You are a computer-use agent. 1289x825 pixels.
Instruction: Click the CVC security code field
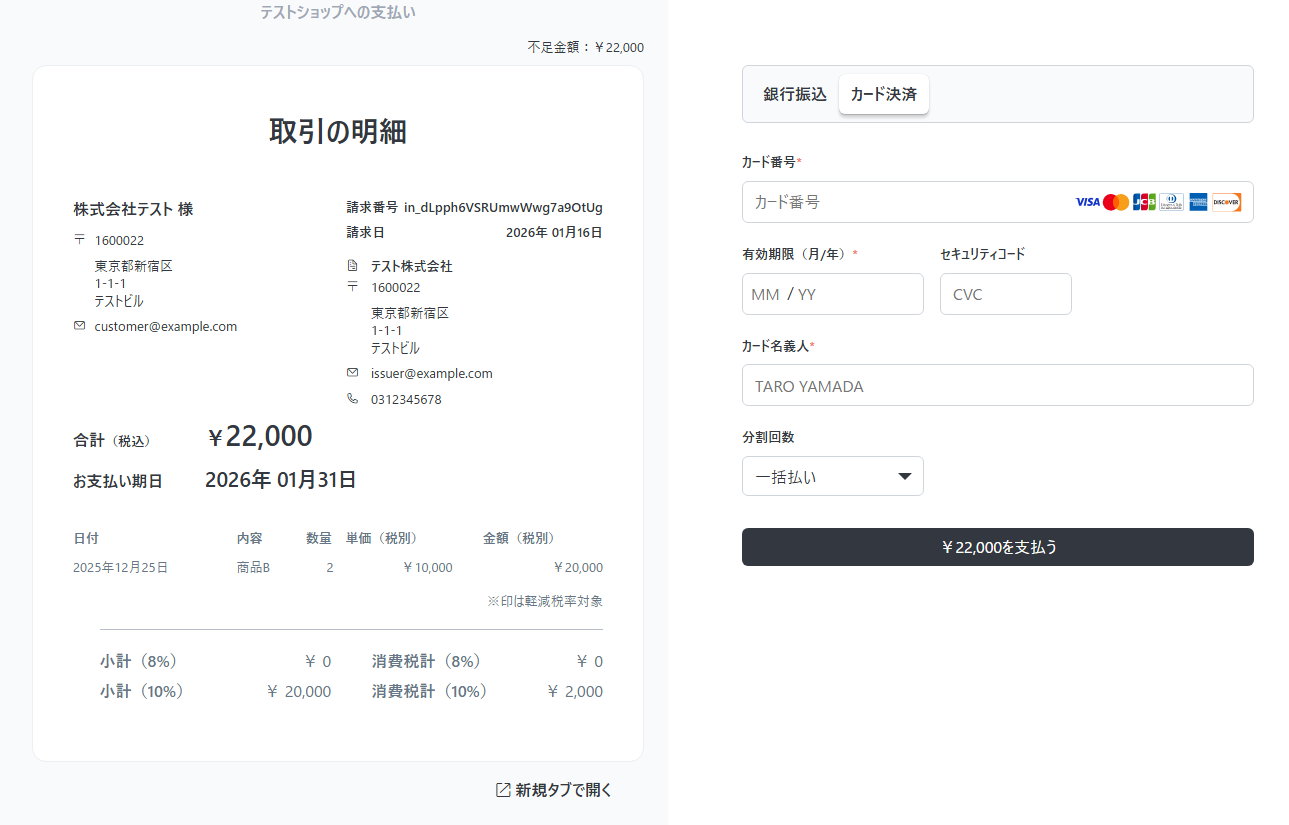pyautogui.click(x=1005, y=294)
